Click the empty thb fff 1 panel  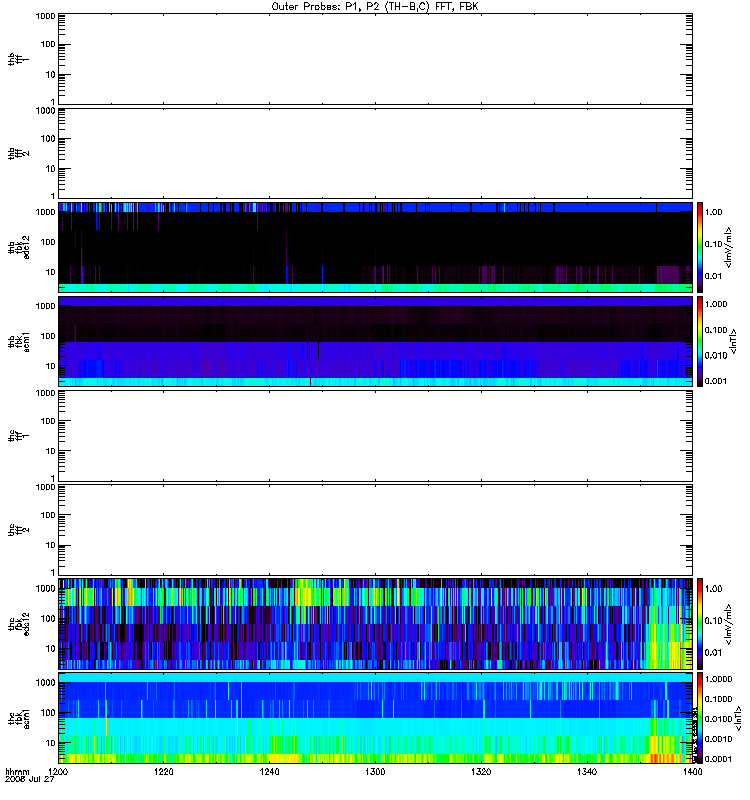pyautogui.click(x=375, y=59)
